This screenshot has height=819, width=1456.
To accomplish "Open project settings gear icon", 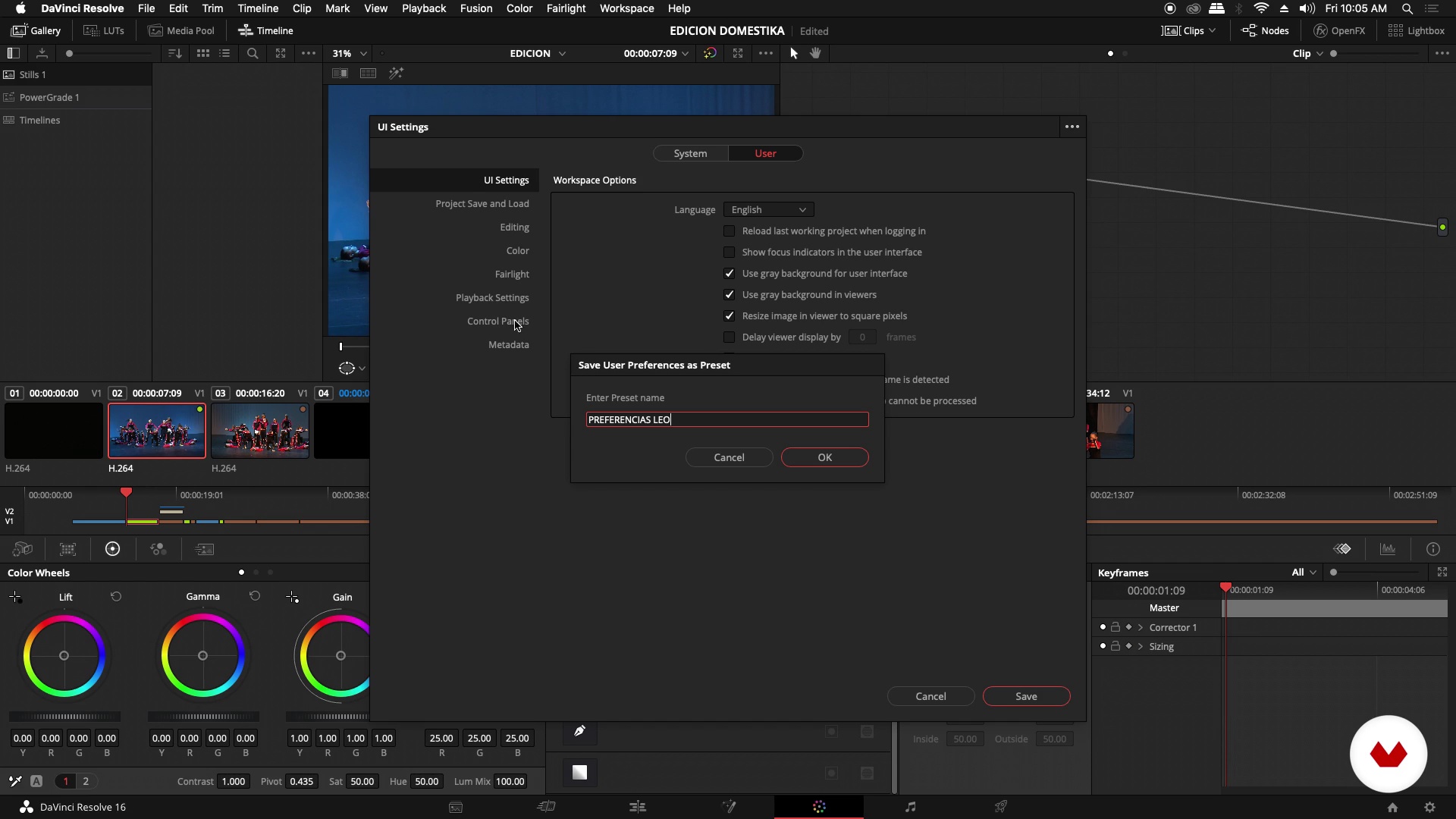I will [x=1429, y=808].
